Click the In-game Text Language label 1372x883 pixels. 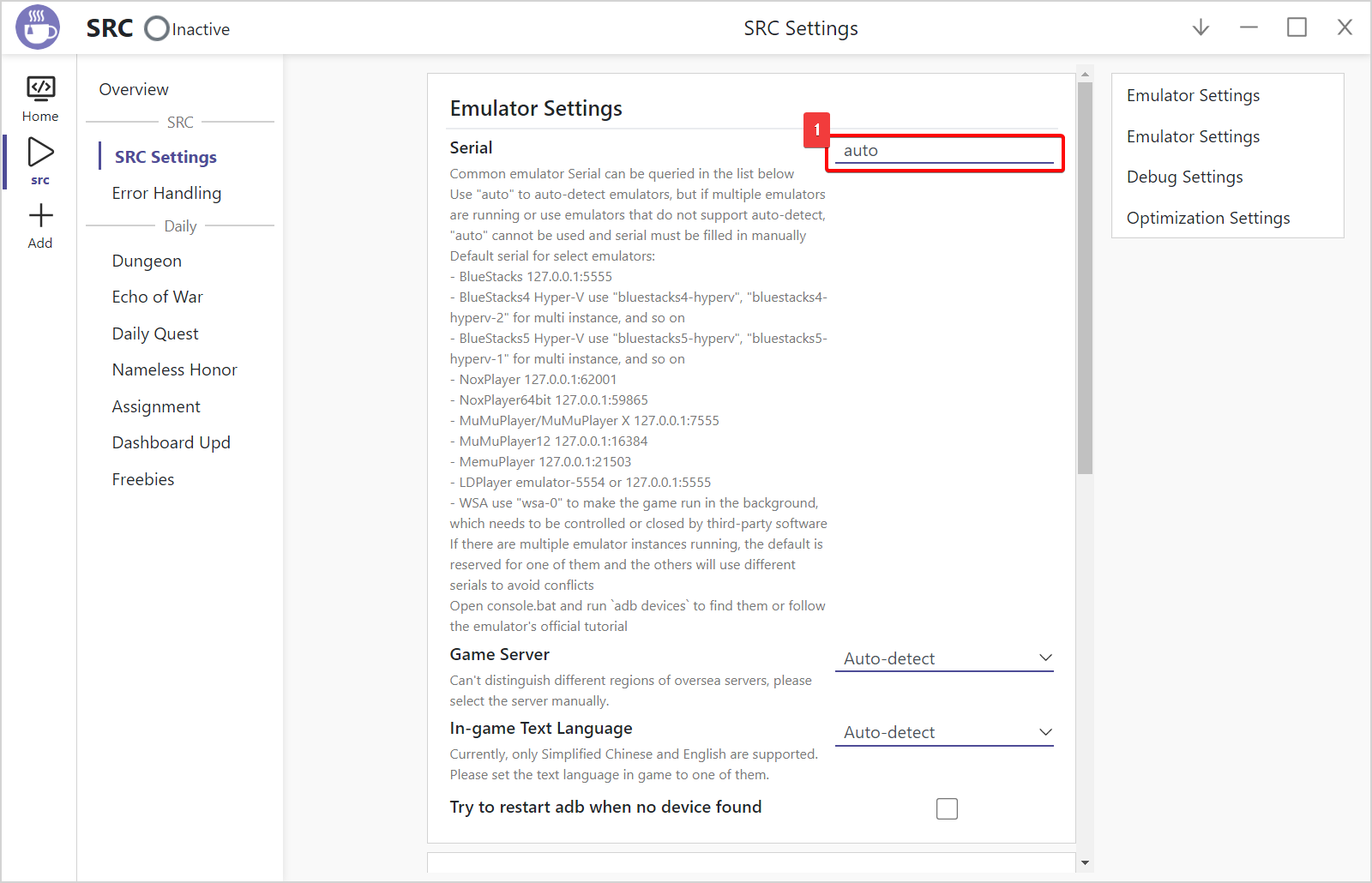click(x=541, y=728)
